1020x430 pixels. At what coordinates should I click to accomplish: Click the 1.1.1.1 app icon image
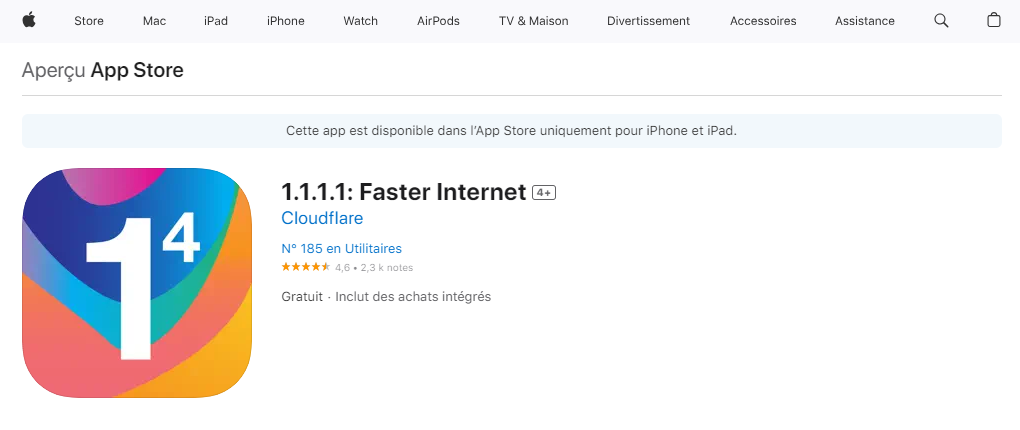pos(137,283)
